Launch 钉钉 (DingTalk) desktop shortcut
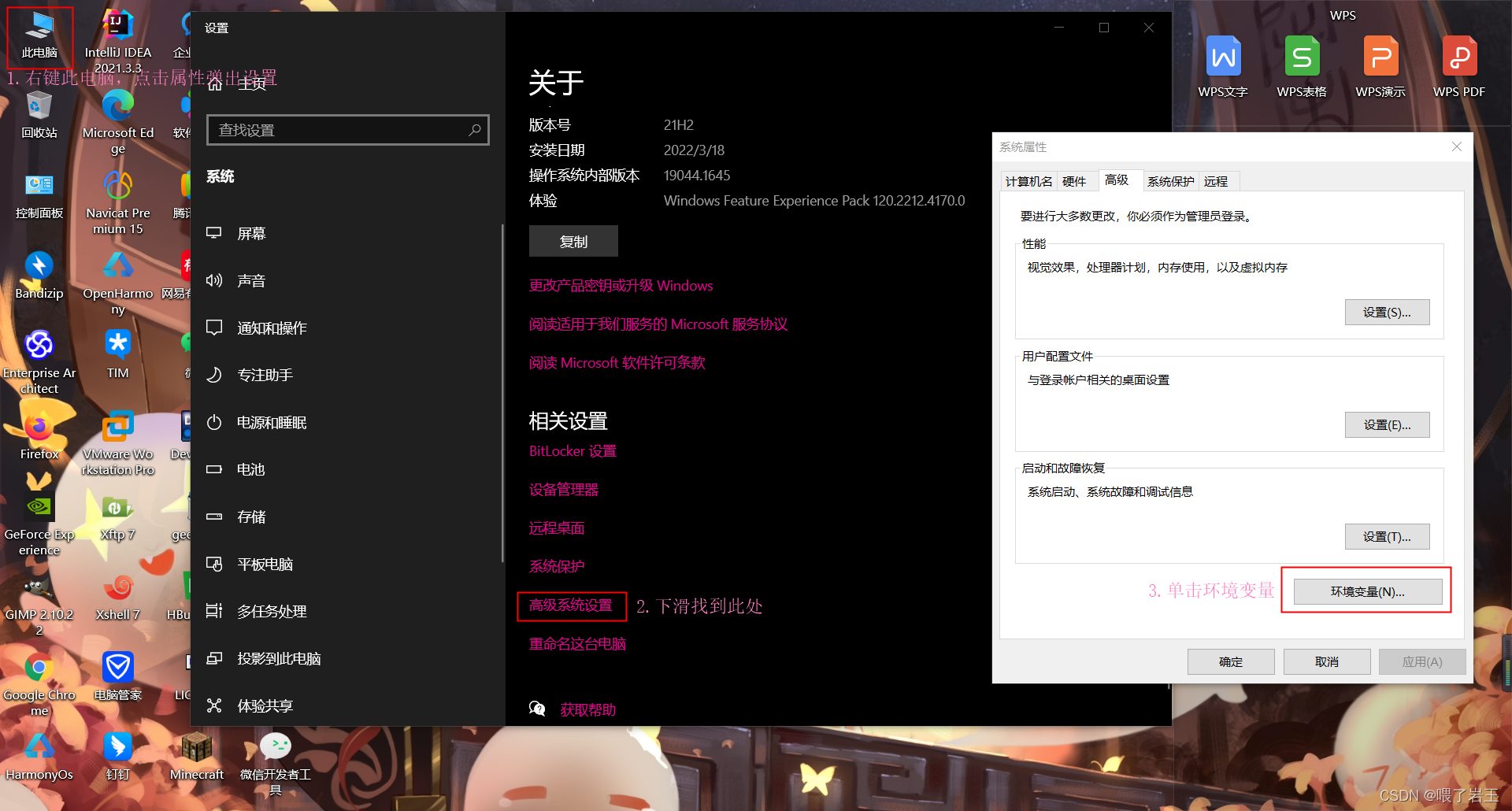The image size is (1512, 811). click(x=118, y=757)
